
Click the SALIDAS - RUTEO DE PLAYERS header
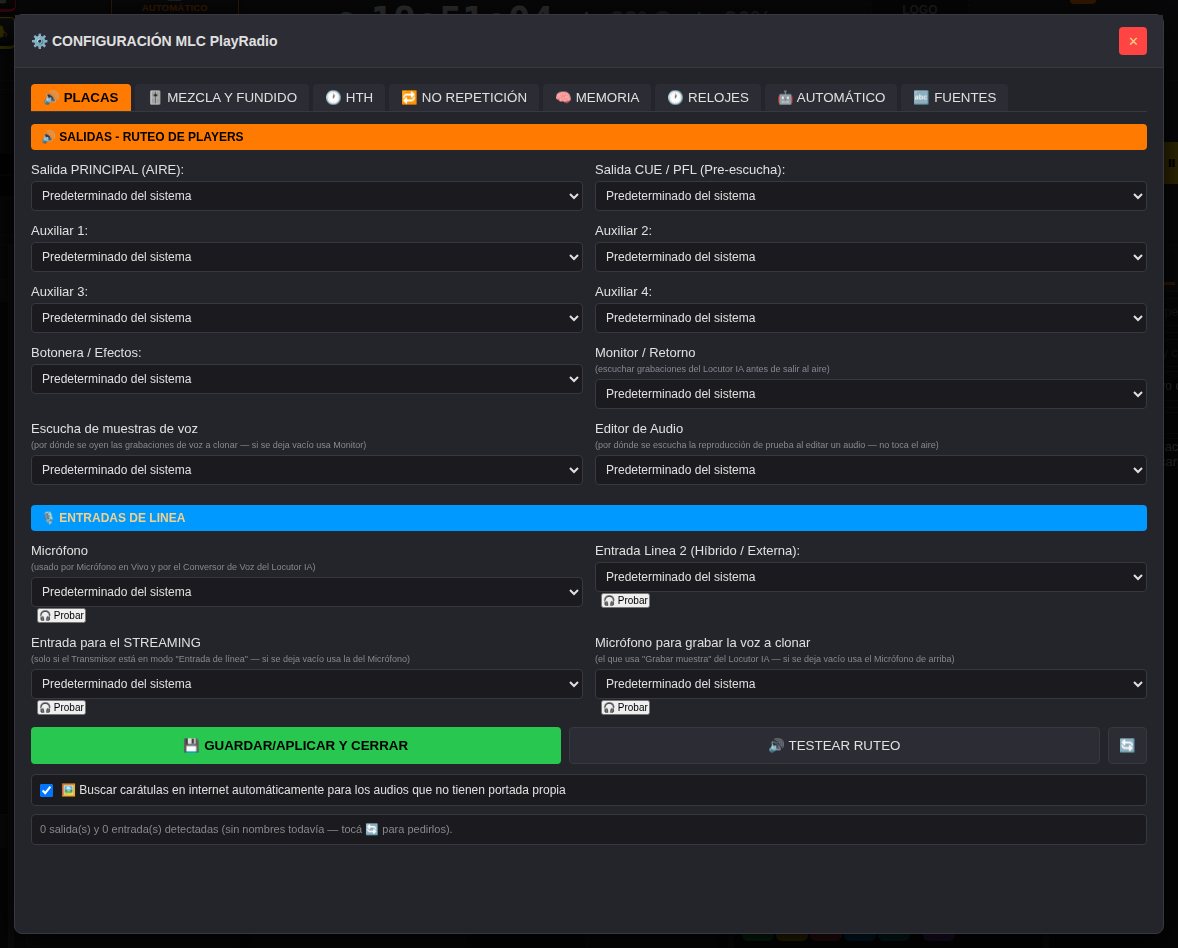[589, 137]
